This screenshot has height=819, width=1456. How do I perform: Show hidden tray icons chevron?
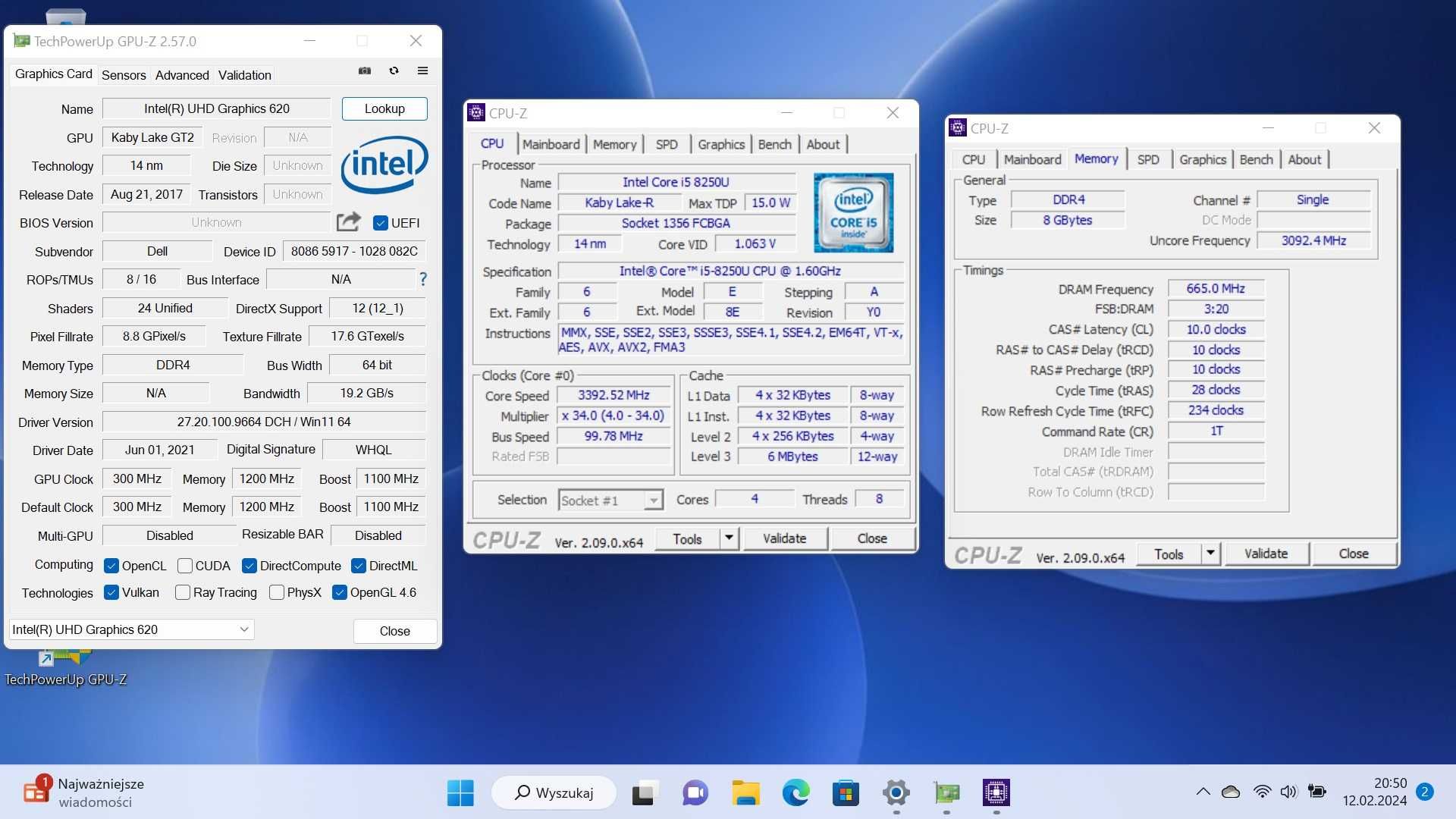coord(1203,792)
